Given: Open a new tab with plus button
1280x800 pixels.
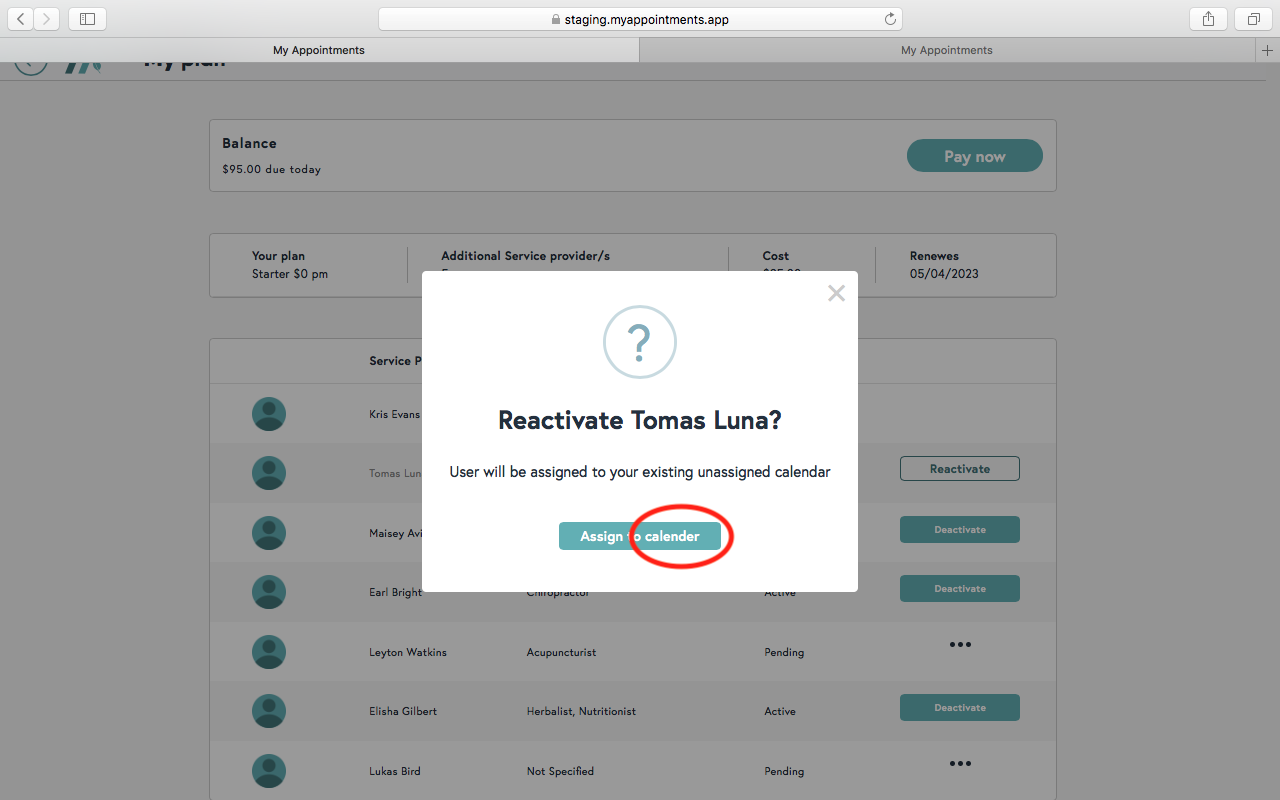Looking at the screenshot, I should point(1267,50).
